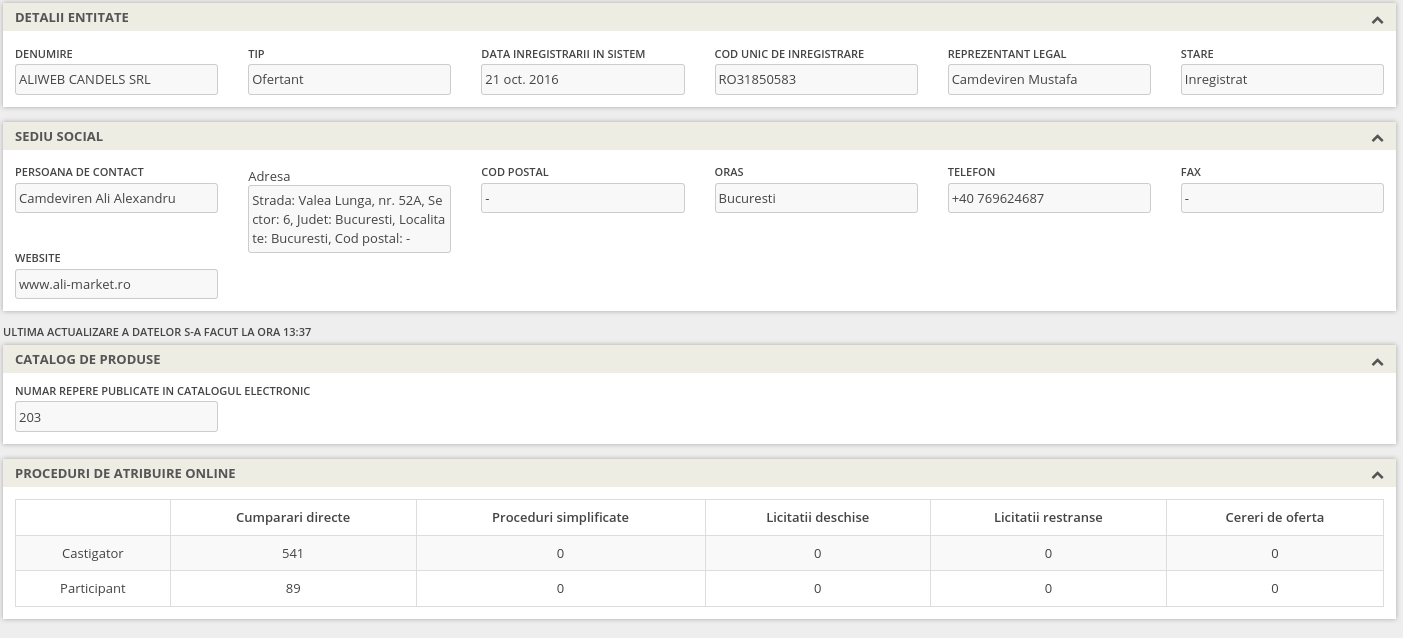Click the Tip field showing Ofertant
1403x638 pixels.
point(349,80)
